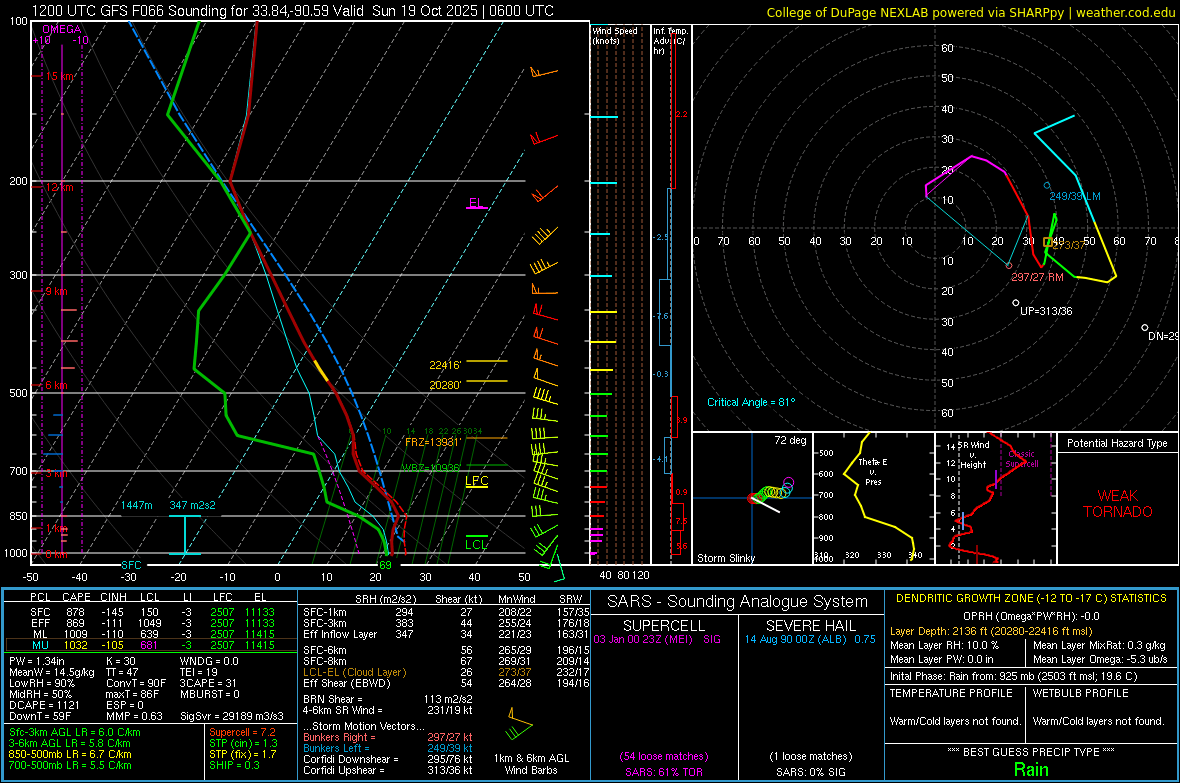Select the EFF parcel row in the table

[151, 623]
